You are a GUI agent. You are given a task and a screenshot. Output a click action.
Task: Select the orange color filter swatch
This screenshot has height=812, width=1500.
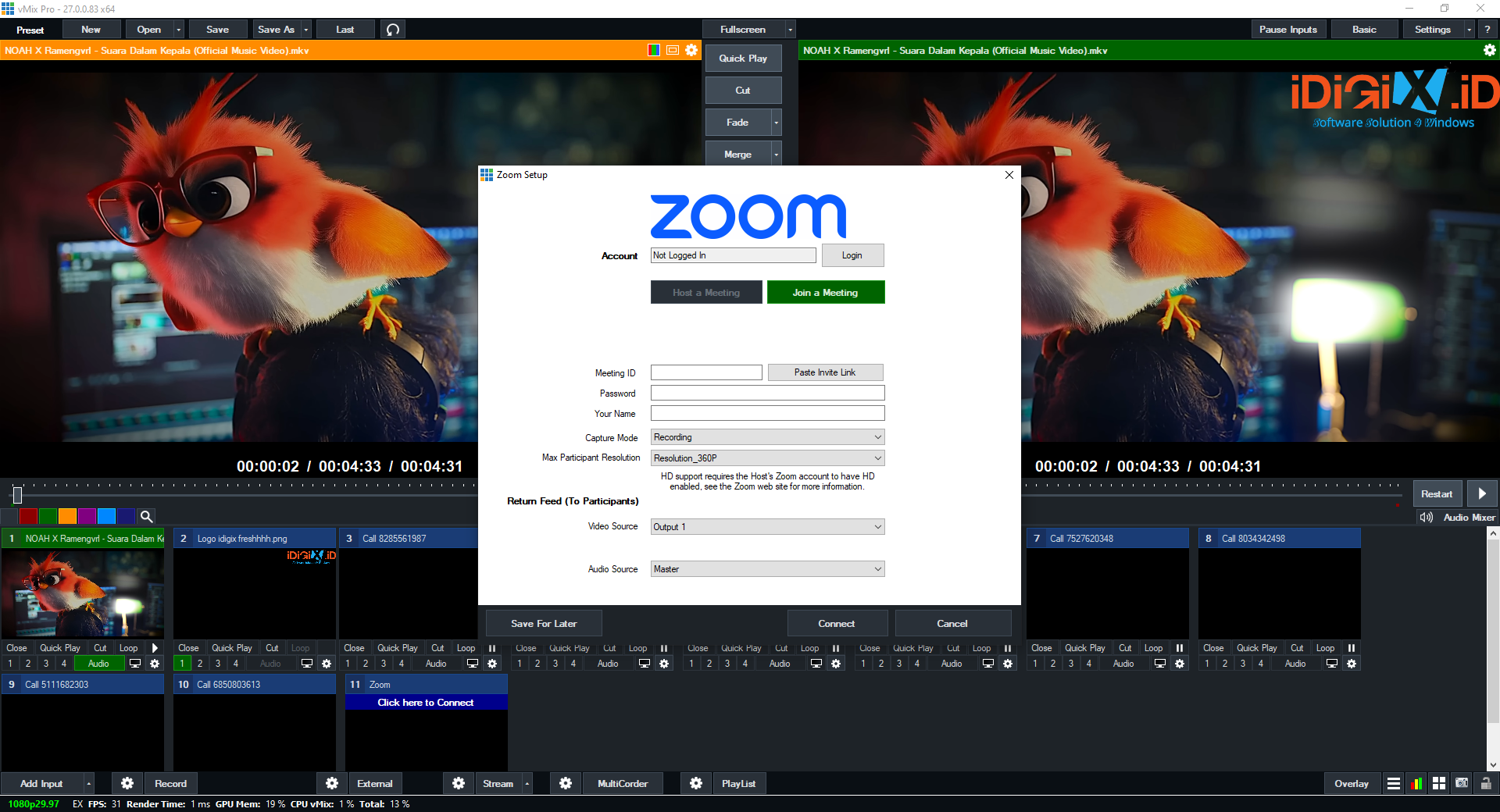coord(67,516)
